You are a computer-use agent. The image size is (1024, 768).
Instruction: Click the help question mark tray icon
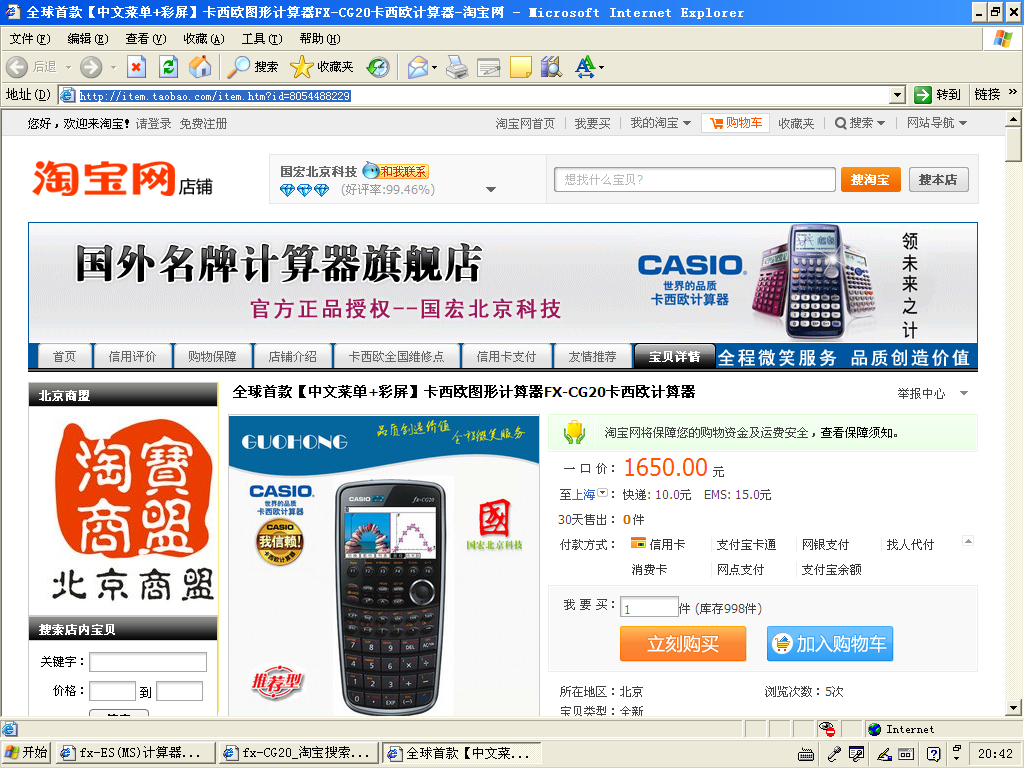point(933,754)
